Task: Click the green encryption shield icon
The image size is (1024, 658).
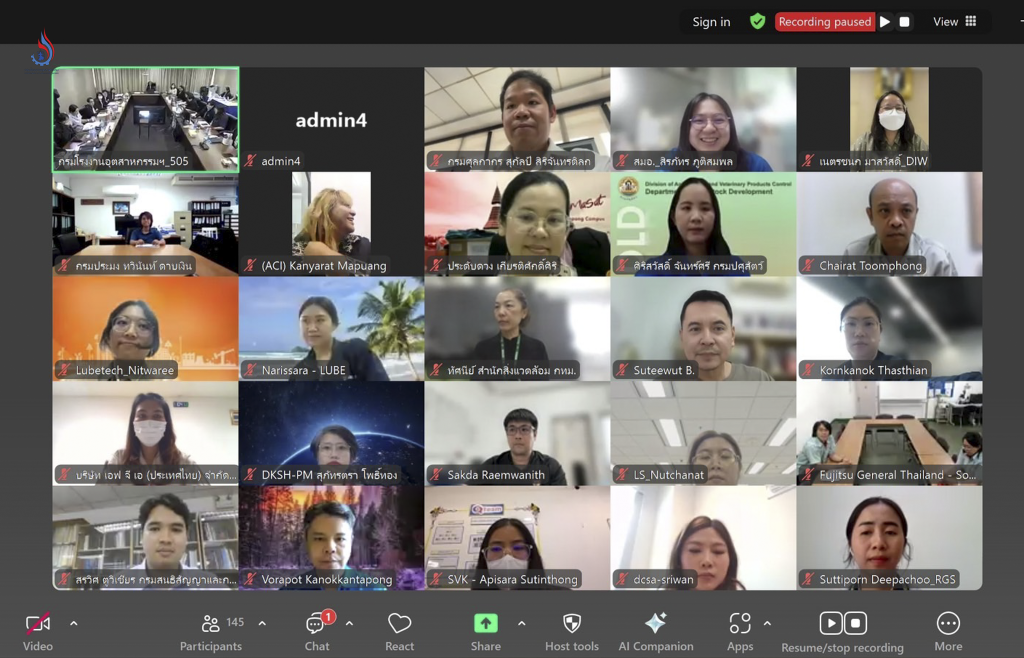Action: (758, 21)
